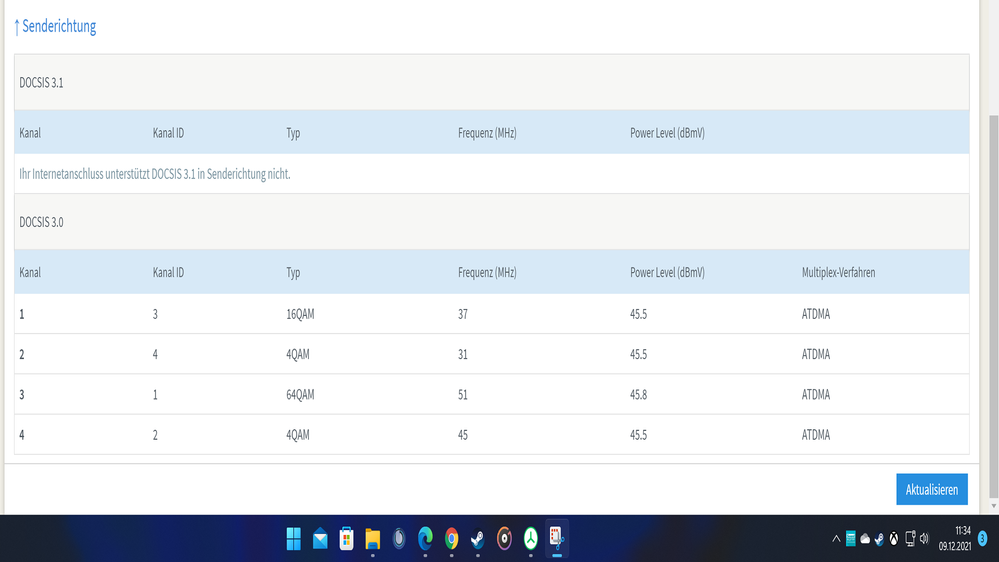
Task: Select the 64QAM type cell
Action: [x=300, y=395]
